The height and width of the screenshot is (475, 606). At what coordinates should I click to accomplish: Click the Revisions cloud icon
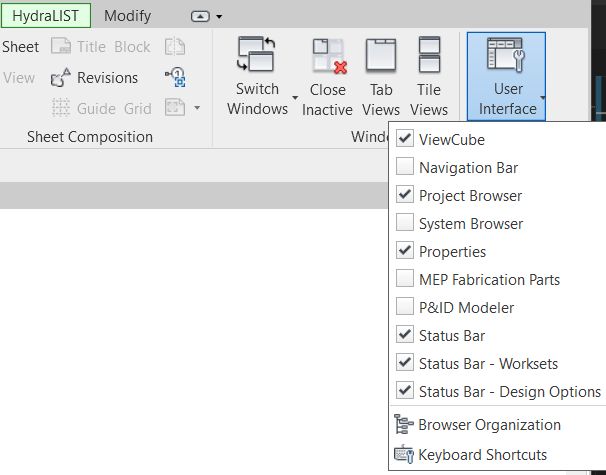point(61,77)
